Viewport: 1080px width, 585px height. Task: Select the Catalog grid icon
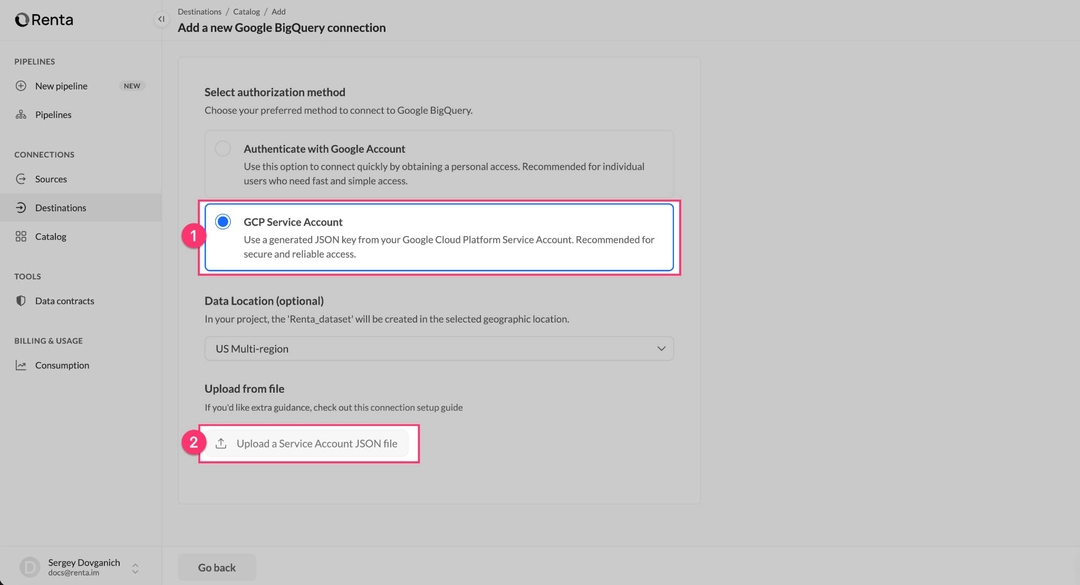tap(22, 236)
